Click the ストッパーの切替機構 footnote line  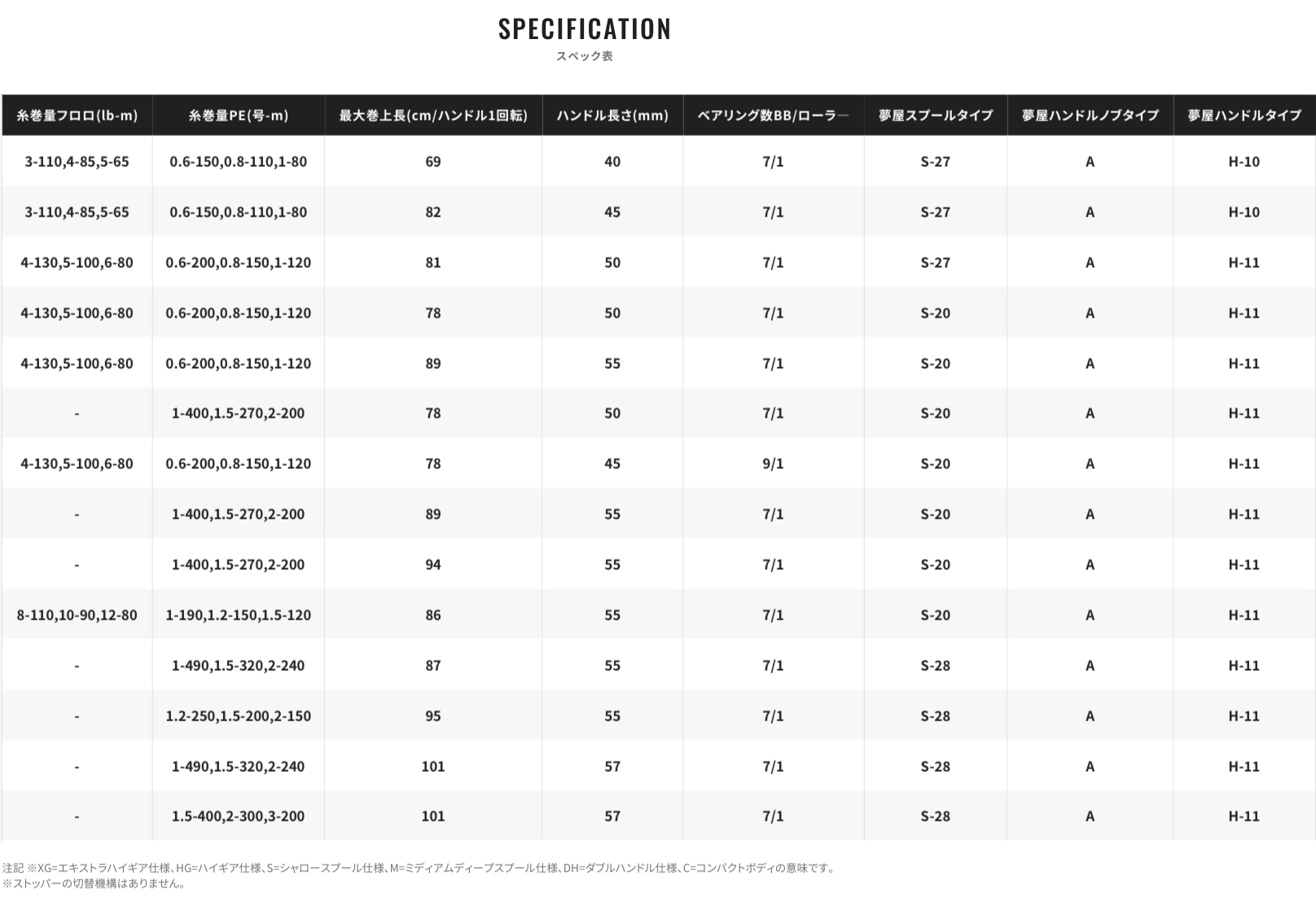point(94,883)
